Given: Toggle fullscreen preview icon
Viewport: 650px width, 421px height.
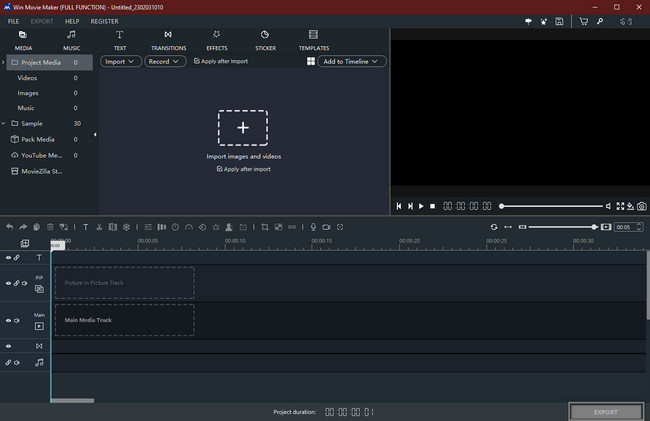Looking at the screenshot, I should [x=620, y=206].
